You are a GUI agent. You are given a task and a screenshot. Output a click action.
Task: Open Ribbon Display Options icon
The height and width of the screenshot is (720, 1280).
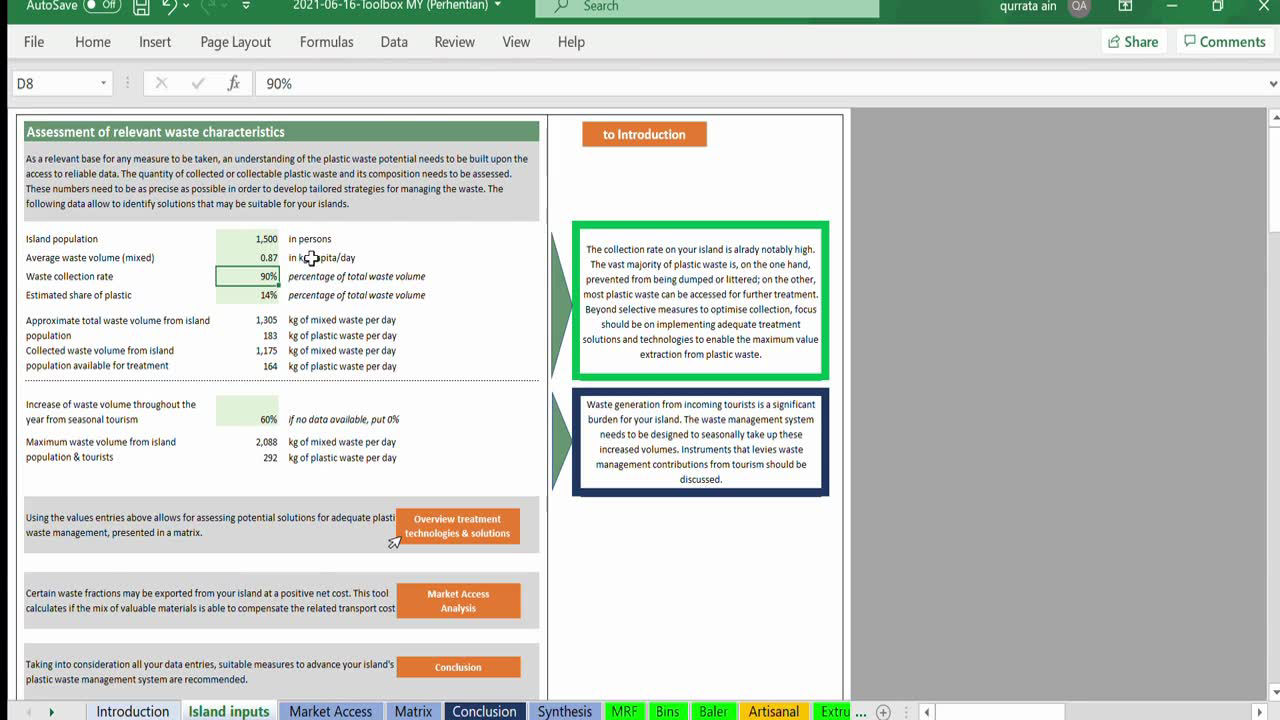coord(1126,6)
